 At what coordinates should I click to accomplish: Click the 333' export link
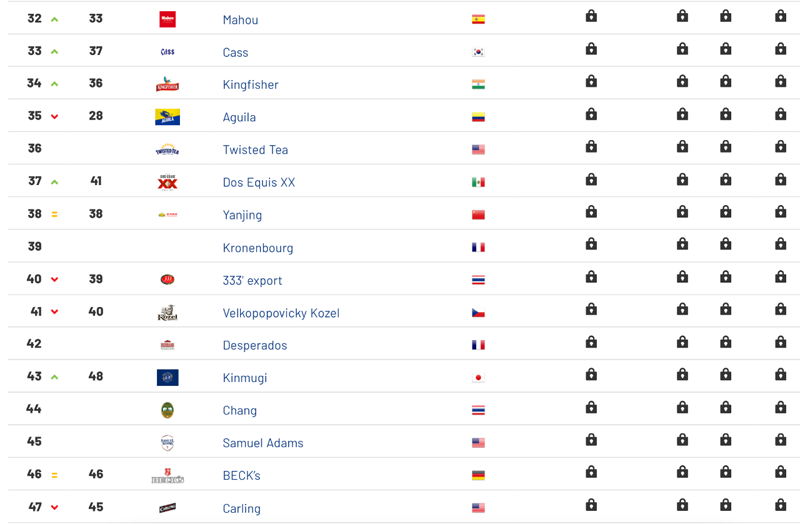click(252, 280)
